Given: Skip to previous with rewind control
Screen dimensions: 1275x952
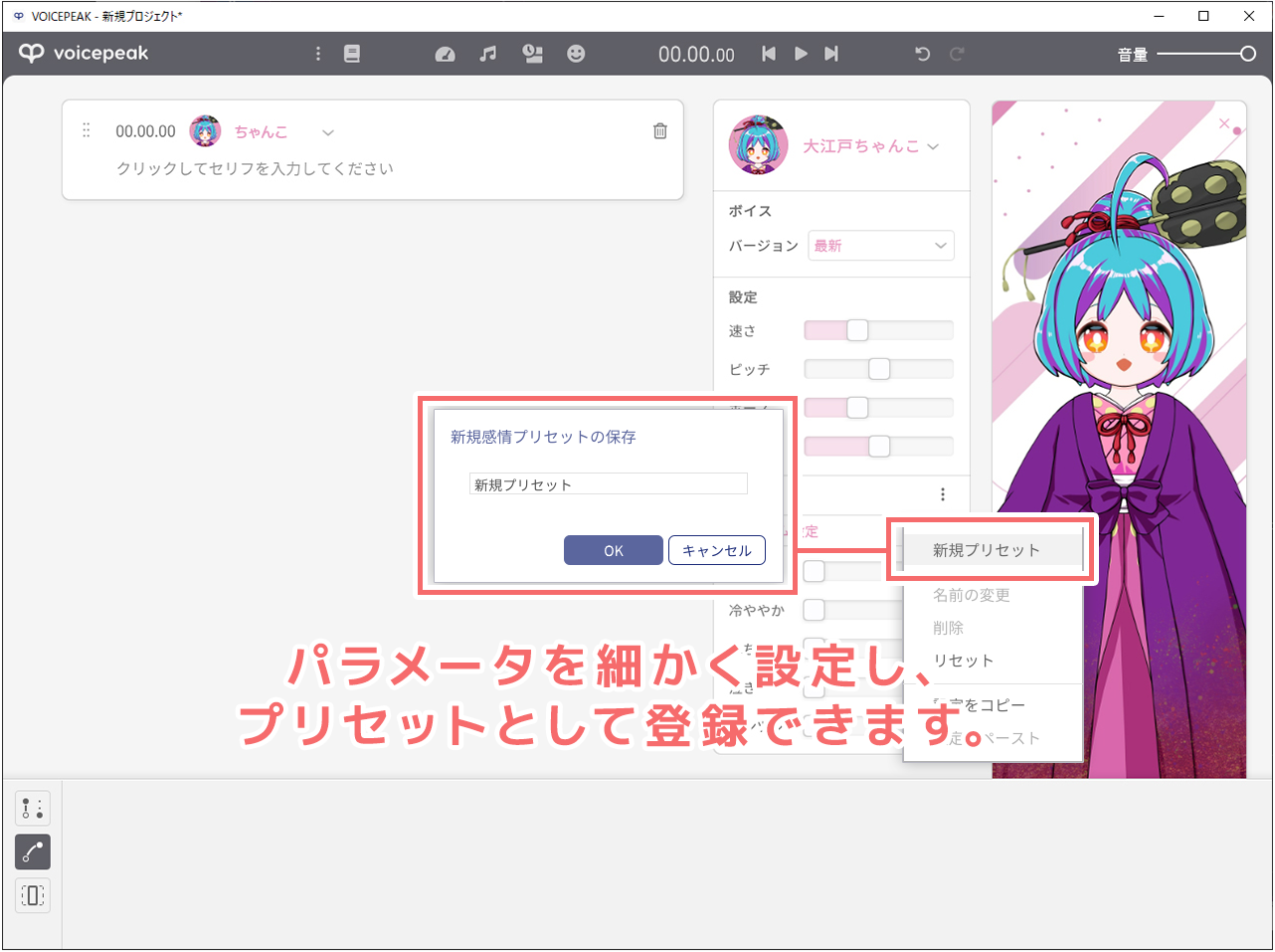Looking at the screenshot, I should click(769, 54).
